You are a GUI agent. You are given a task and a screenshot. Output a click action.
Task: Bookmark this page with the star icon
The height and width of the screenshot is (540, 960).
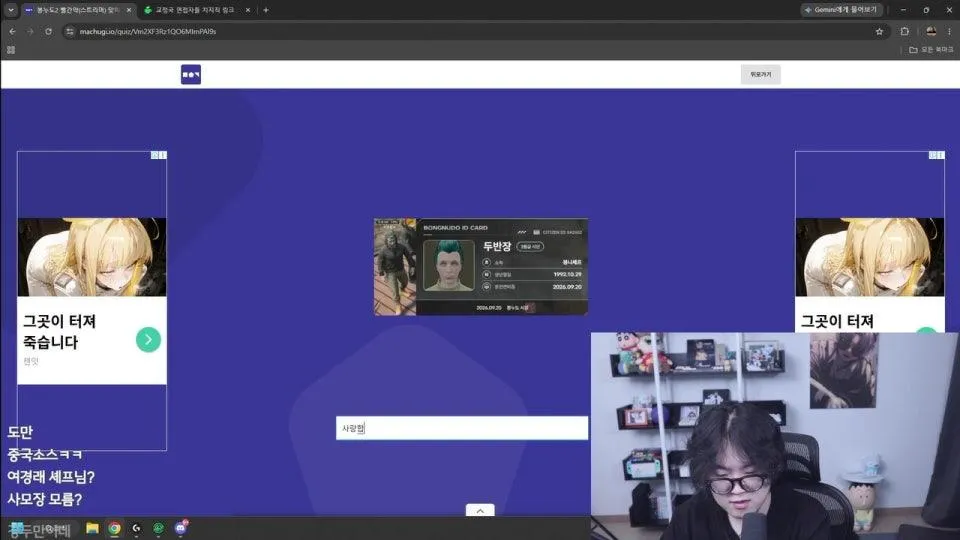click(x=879, y=31)
